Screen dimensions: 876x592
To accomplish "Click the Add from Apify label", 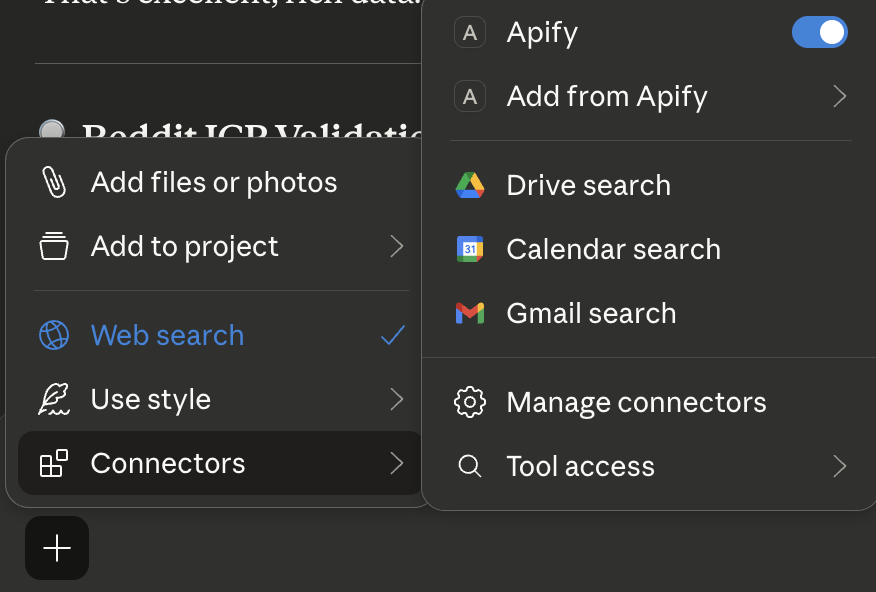I will click(607, 97).
